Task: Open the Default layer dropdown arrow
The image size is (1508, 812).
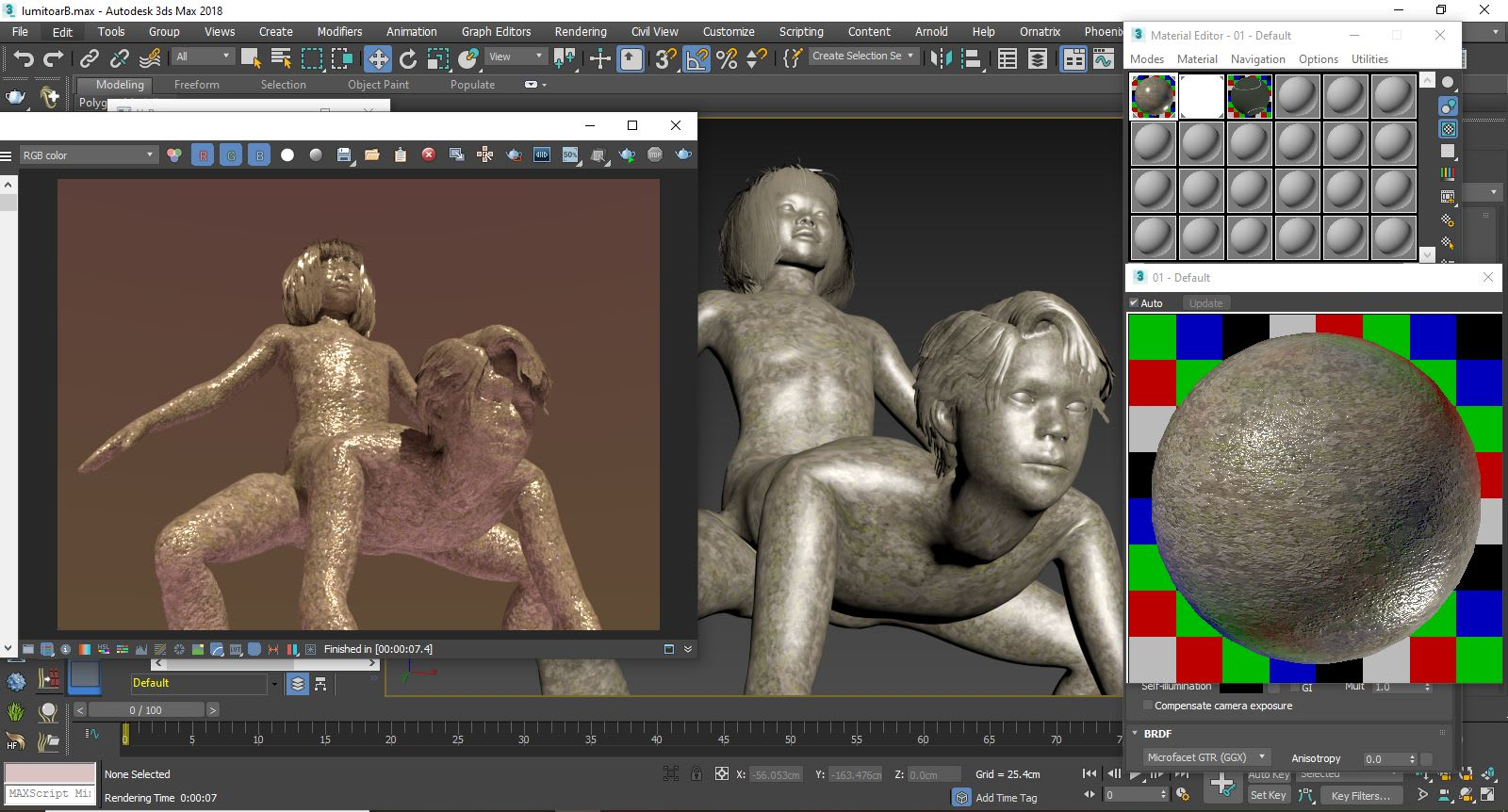Action: pyautogui.click(x=274, y=684)
